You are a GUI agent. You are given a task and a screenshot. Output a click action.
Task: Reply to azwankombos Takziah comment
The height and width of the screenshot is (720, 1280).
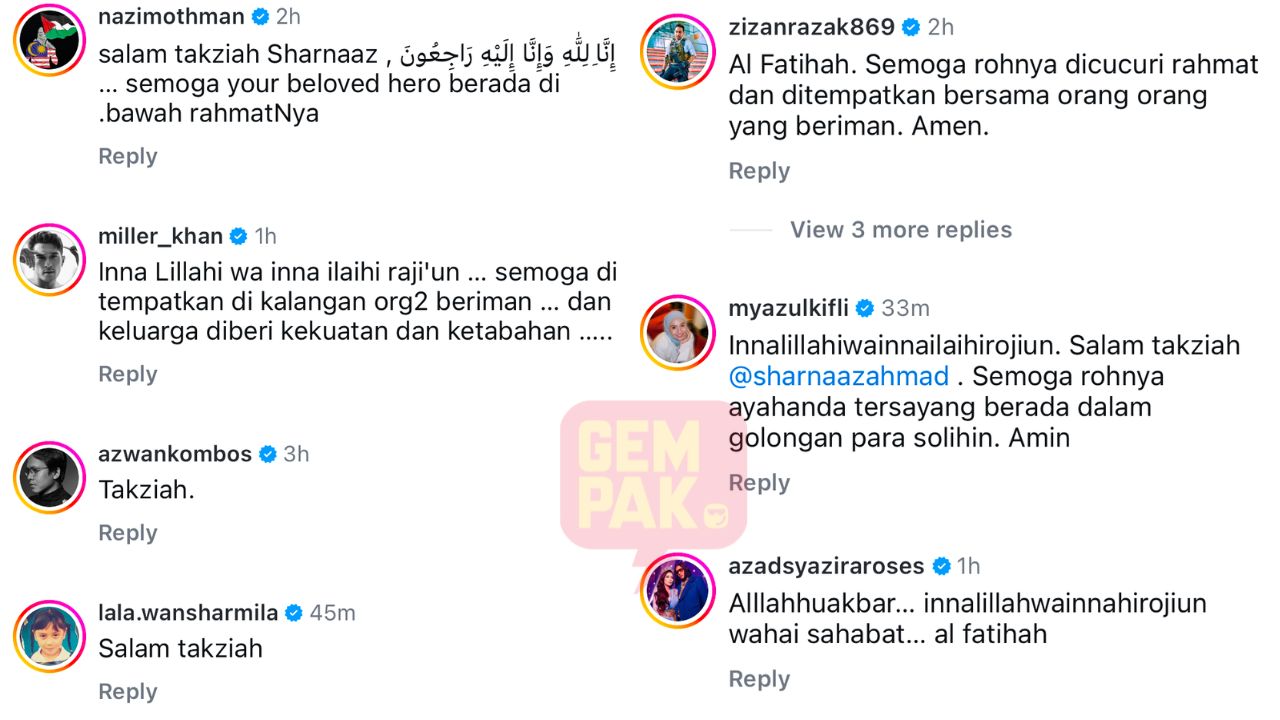128,533
